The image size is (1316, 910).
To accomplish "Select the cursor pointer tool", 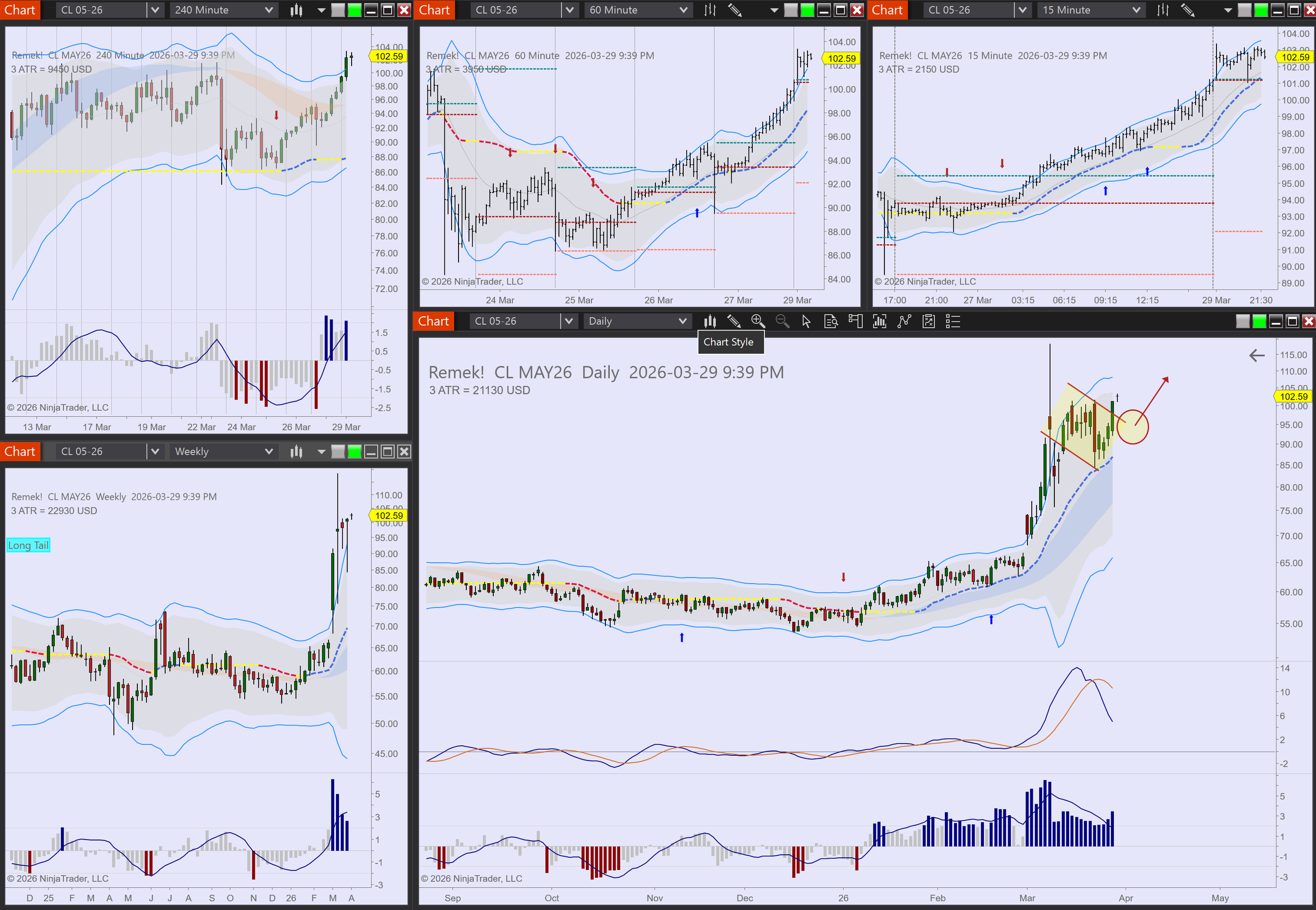I will [x=806, y=322].
